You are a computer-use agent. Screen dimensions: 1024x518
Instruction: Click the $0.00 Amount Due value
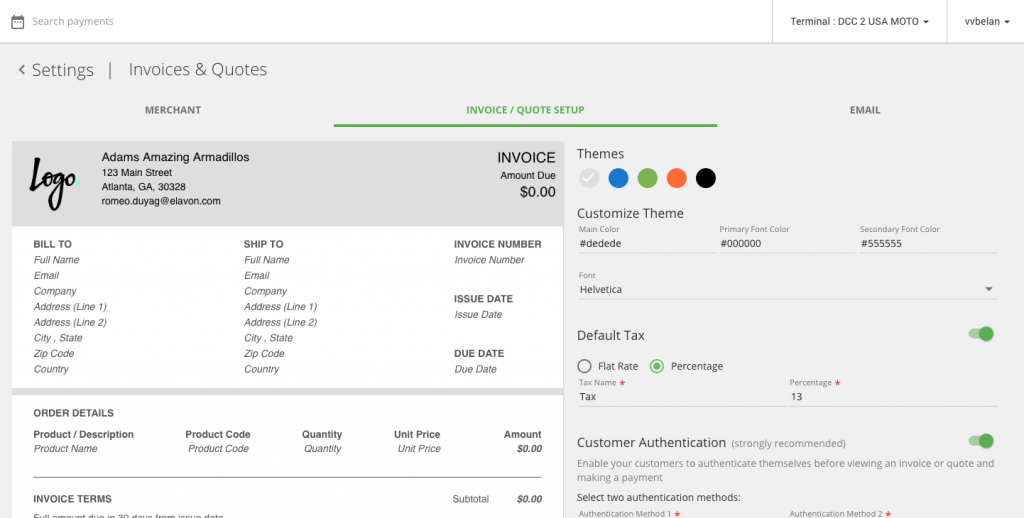[537, 192]
